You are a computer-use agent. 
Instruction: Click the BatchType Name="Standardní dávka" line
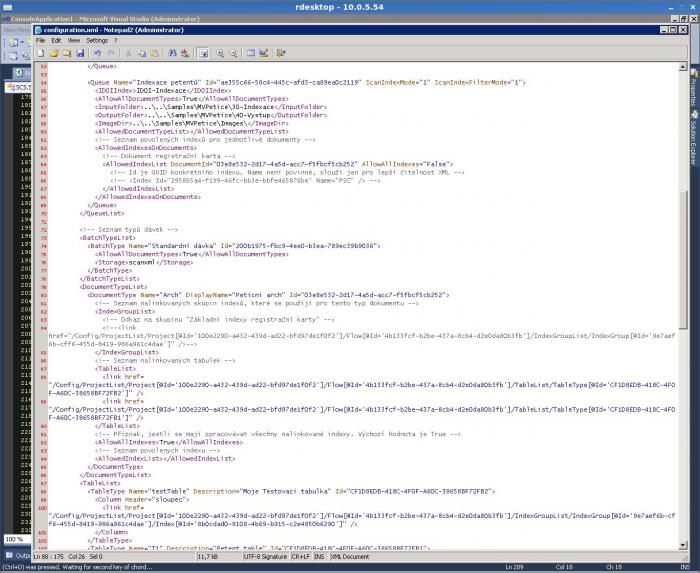click(234, 246)
